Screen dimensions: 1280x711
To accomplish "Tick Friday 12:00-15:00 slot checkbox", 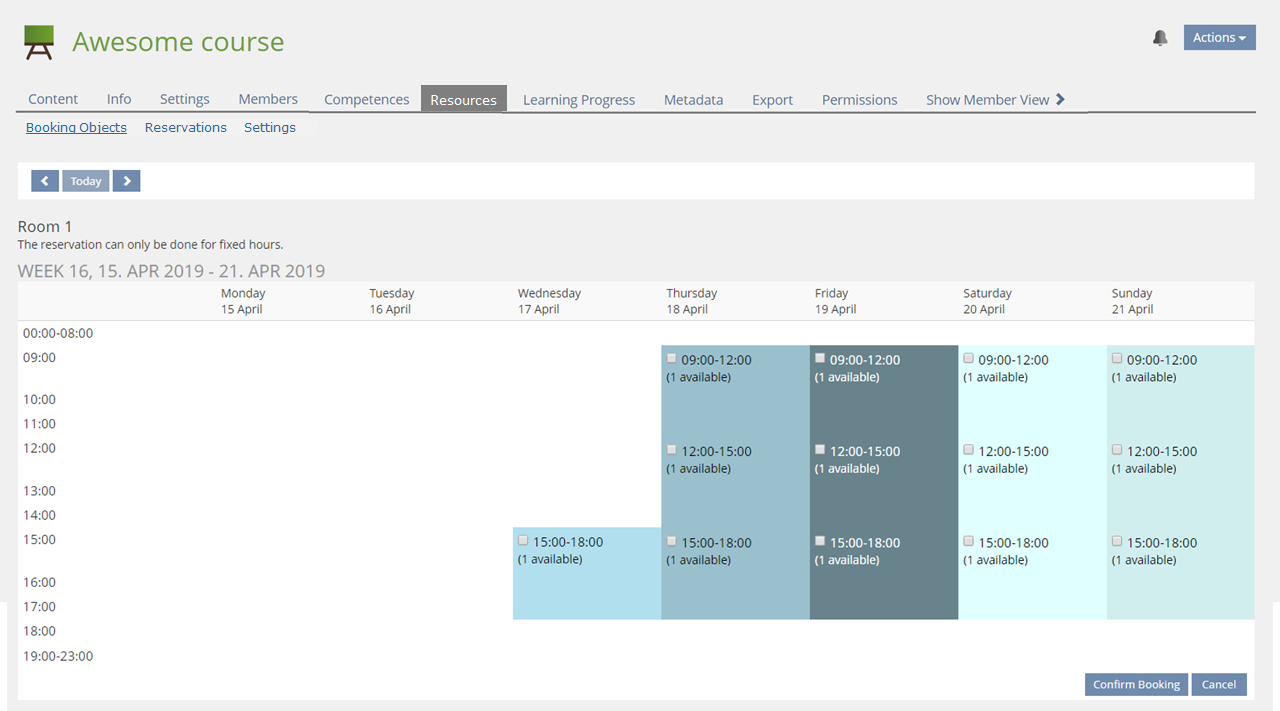I will point(820,450).
